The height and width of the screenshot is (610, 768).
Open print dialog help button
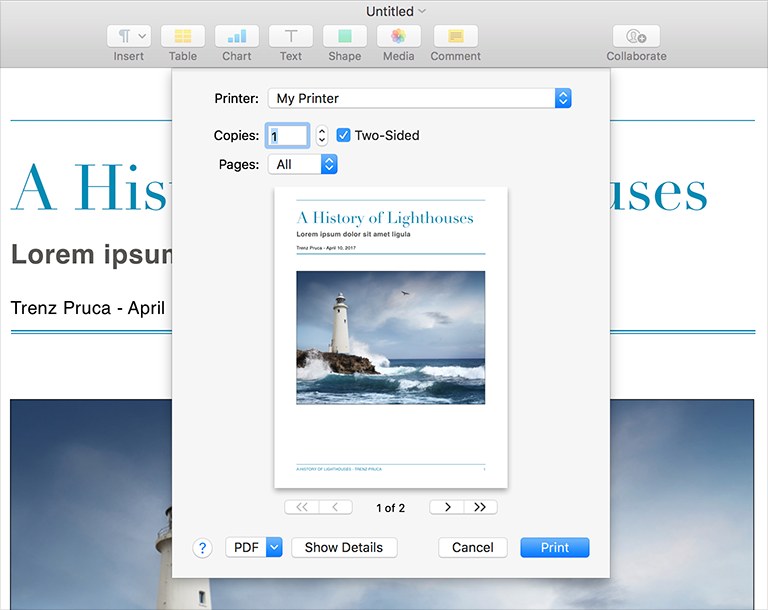(x=202, y=548)
